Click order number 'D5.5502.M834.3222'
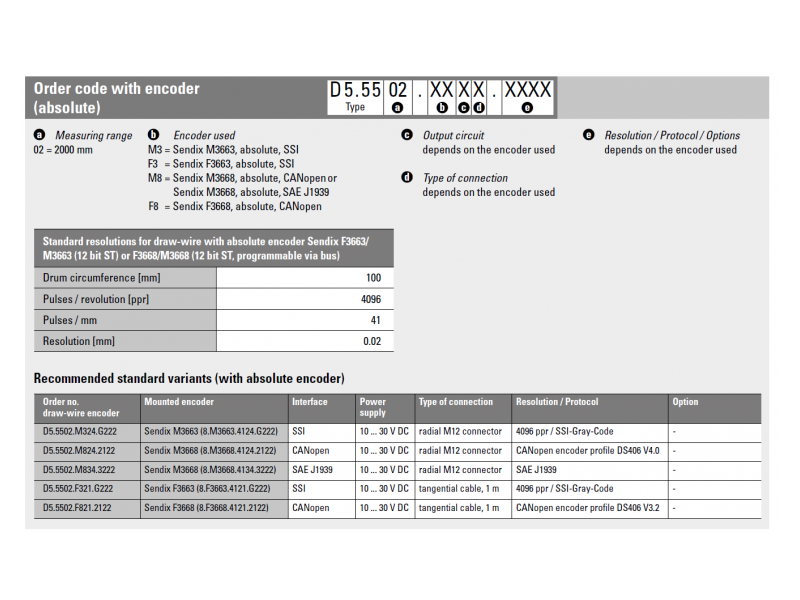Viewport: 800px width, 600px height. (x=79, y=469)
